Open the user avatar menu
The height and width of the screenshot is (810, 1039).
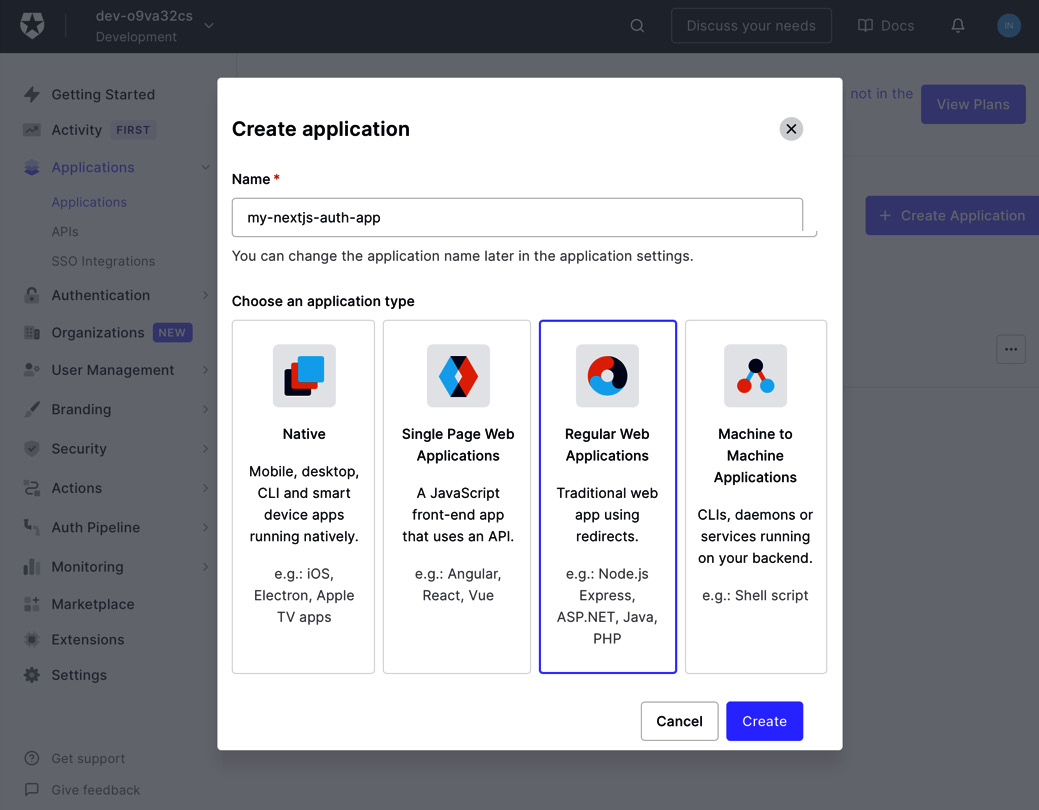(1008, 26)
